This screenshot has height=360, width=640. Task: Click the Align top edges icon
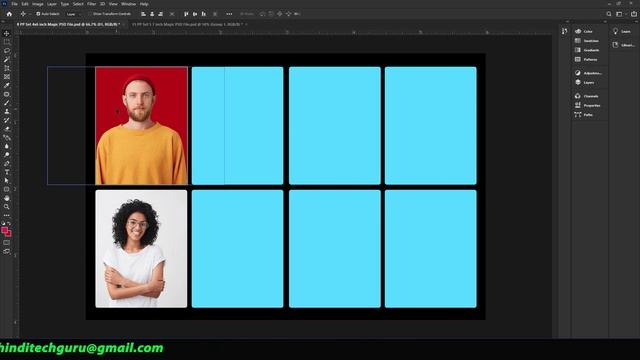click(186, 14)
